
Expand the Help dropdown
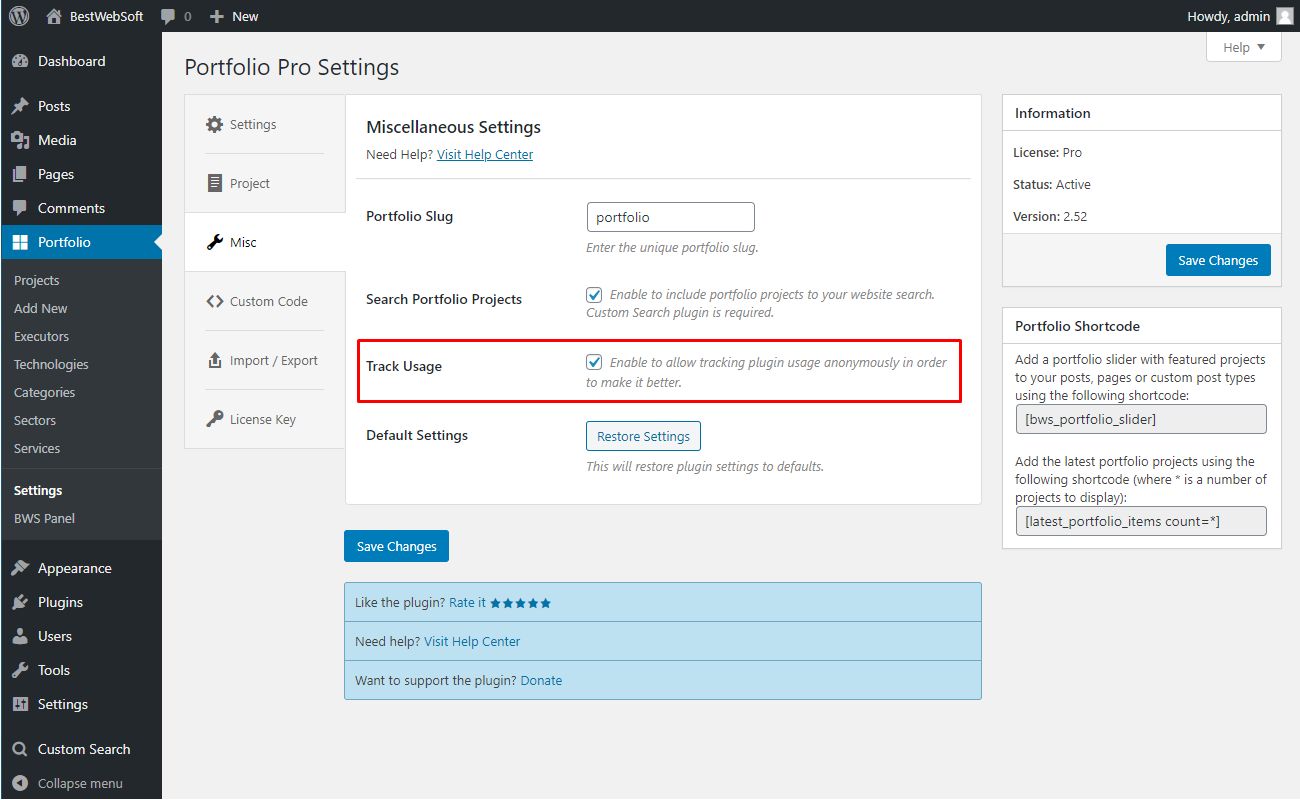tap(1244, 47)
